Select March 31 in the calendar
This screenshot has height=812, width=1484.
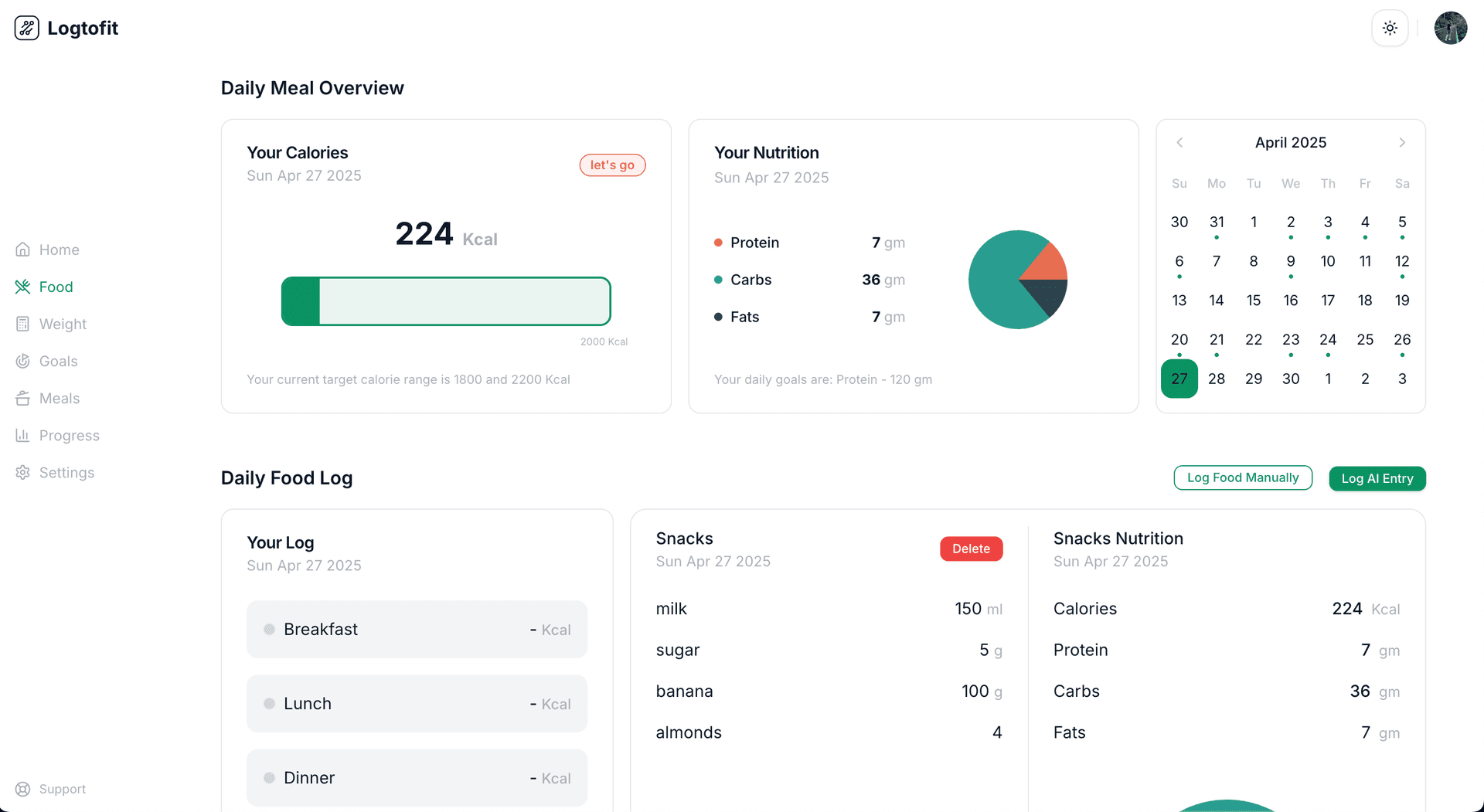[x=1217, y=222]
